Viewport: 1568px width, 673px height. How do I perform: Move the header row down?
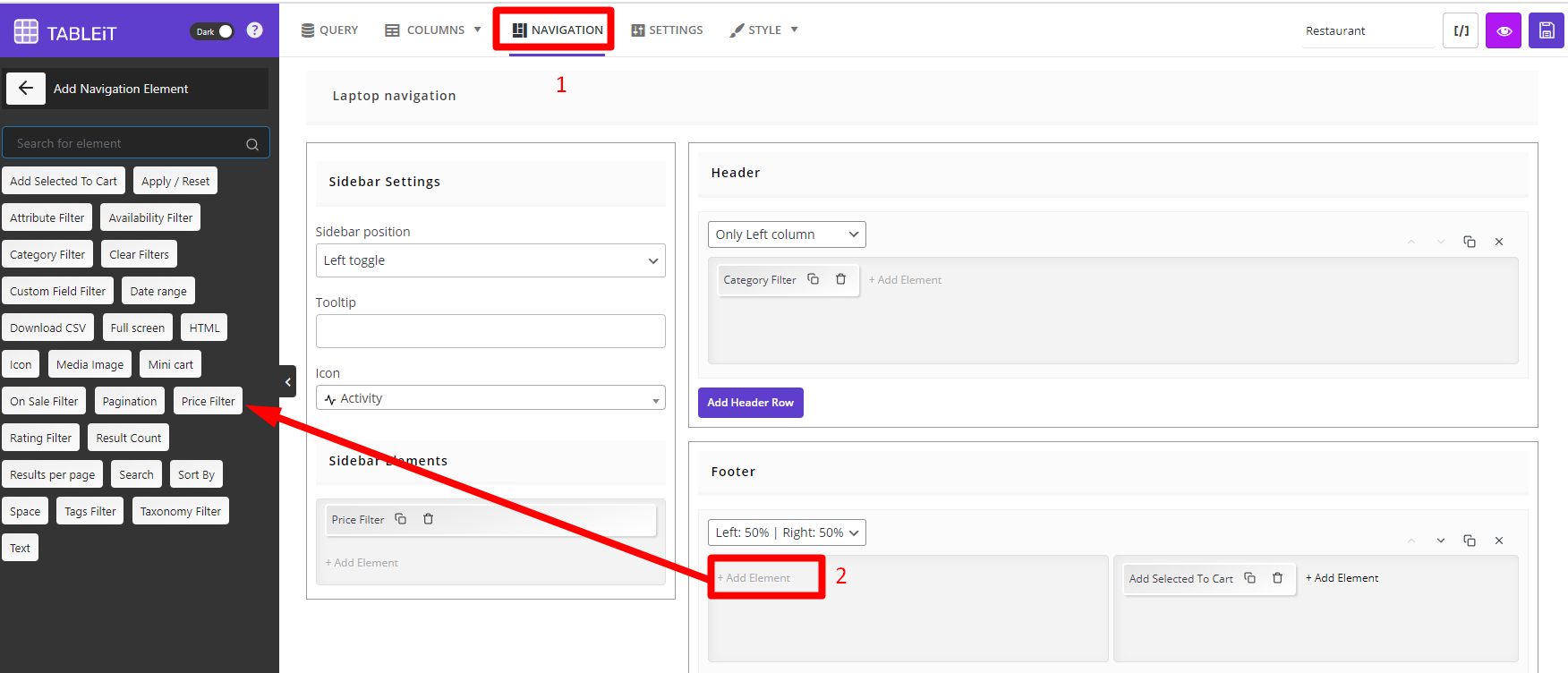click(x=1441, y=242)
